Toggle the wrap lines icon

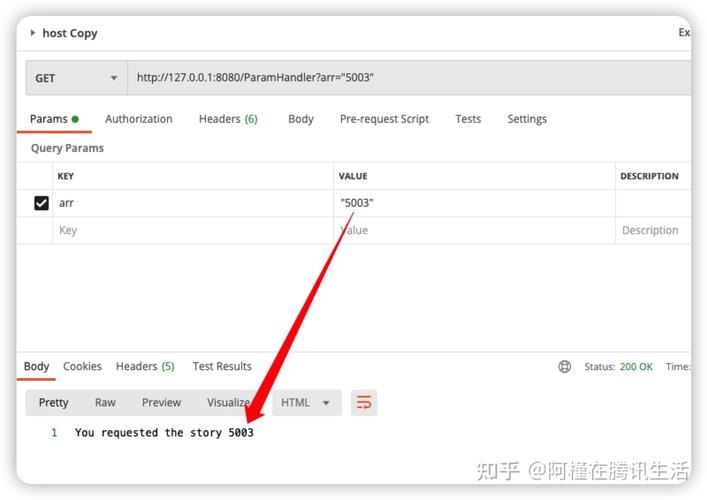point(364,403)
